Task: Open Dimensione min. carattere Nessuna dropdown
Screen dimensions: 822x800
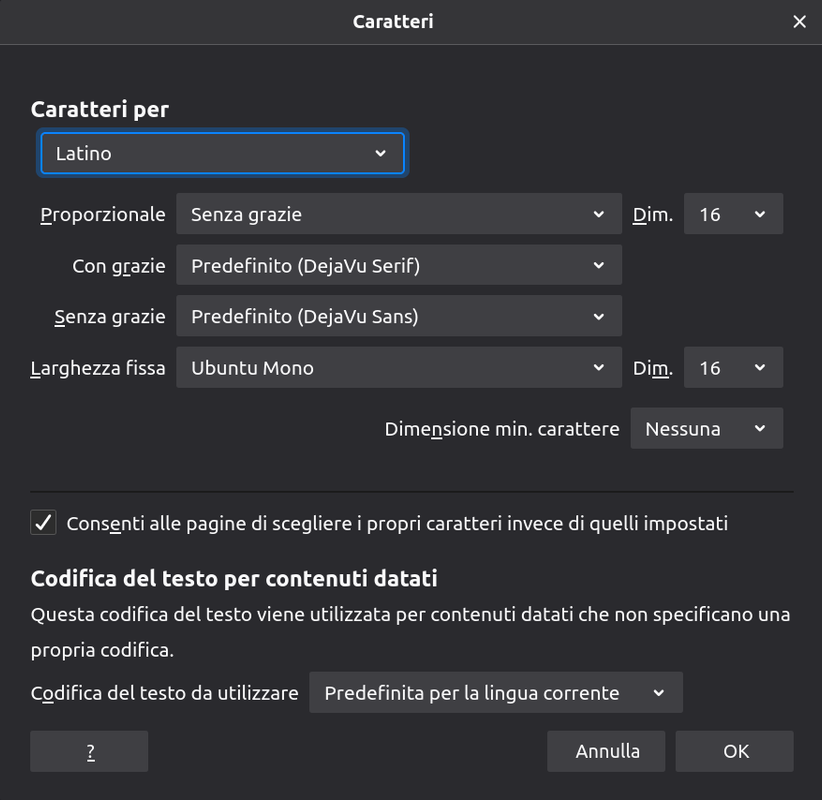Action: point(707,428)
